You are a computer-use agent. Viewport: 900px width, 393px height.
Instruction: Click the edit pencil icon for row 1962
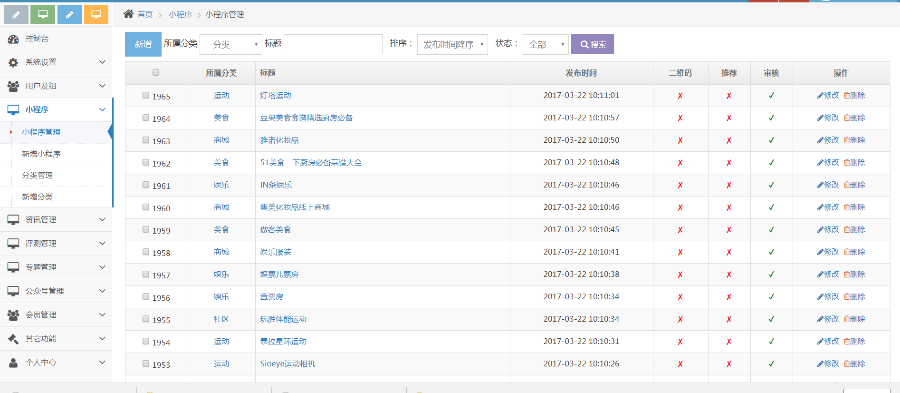pyautogui.click(x=820, y=162)
